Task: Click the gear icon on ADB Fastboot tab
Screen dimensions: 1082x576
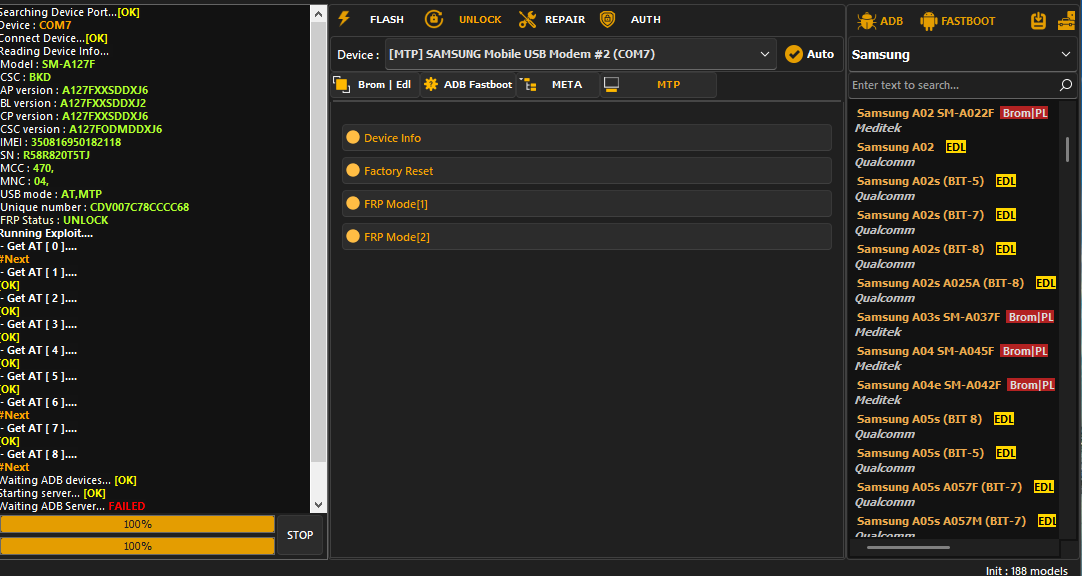Action: click(x=431, y=84)
